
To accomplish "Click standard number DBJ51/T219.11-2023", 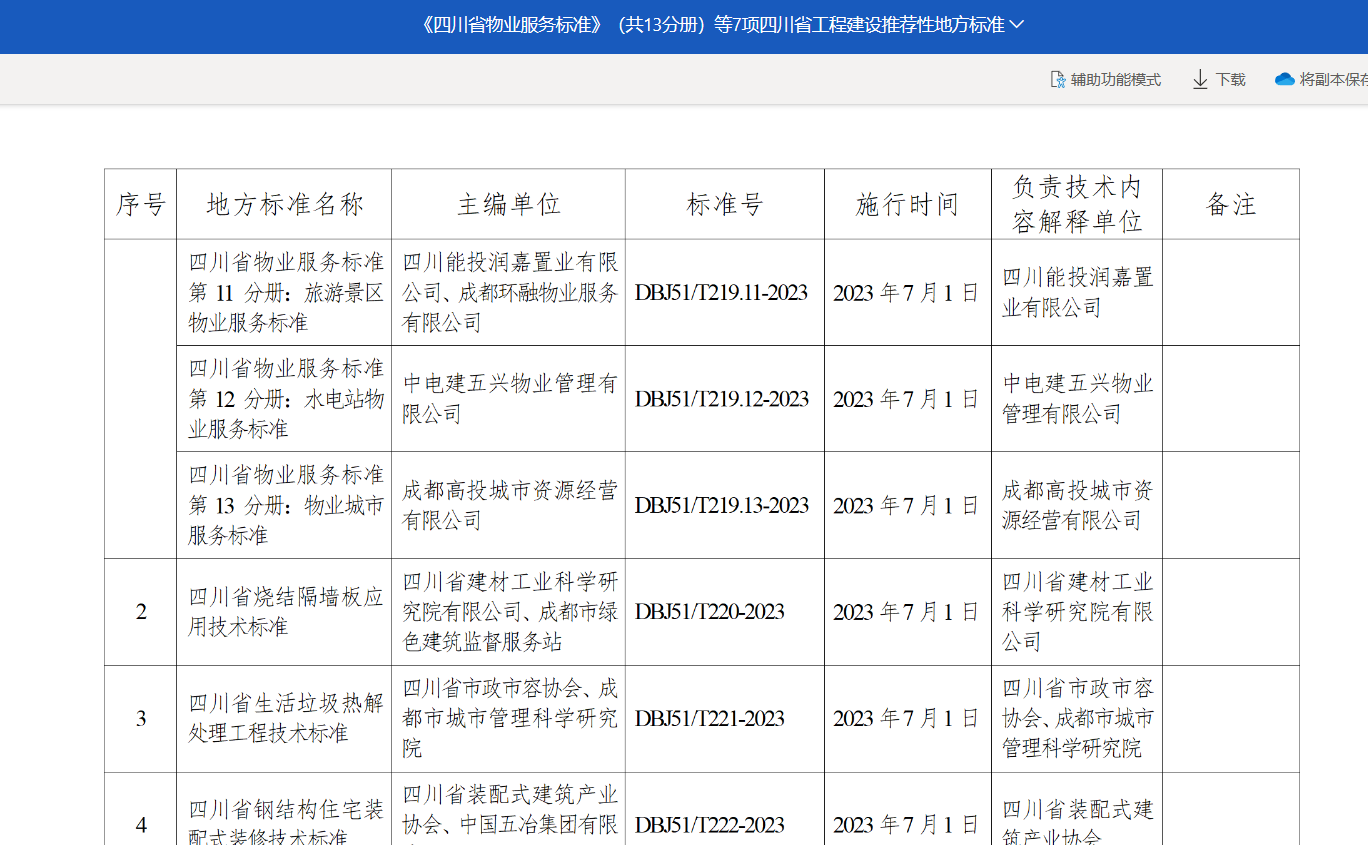I will pyautogui.click(x=721, y=293).
